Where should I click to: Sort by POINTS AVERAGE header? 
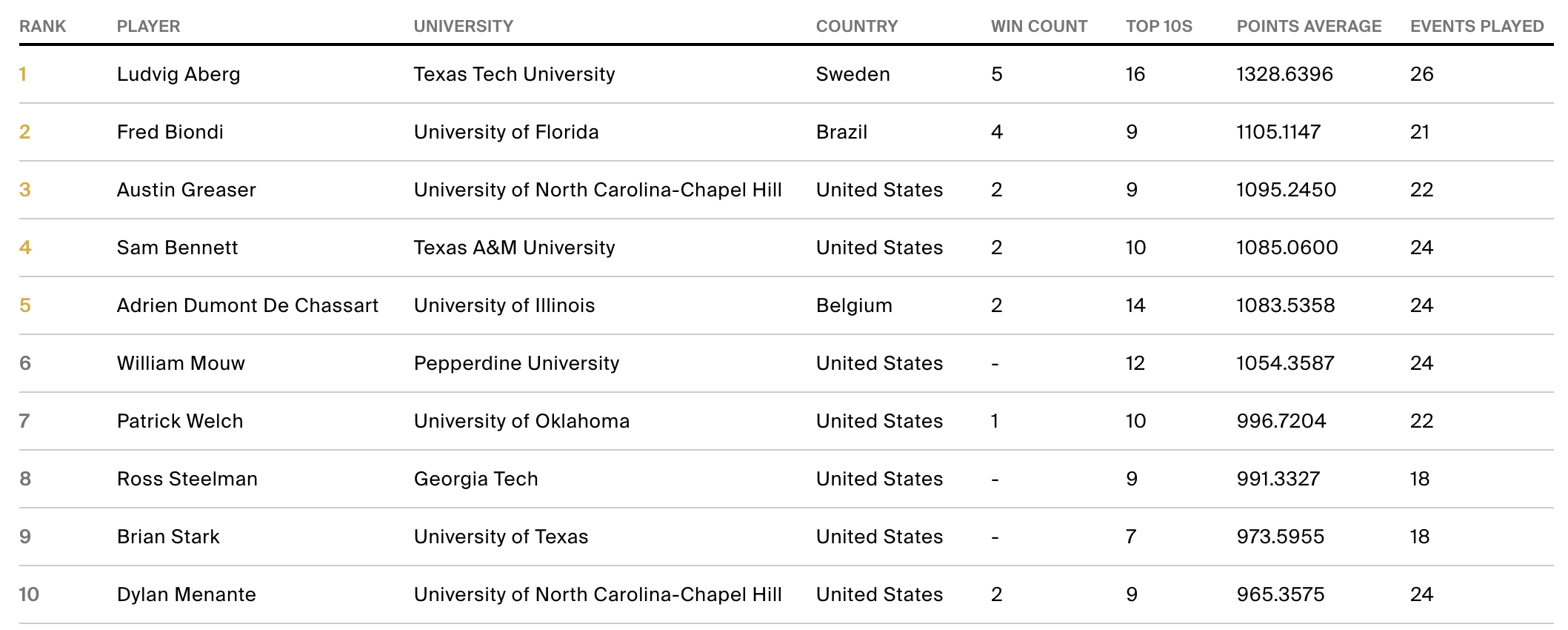1308,27
